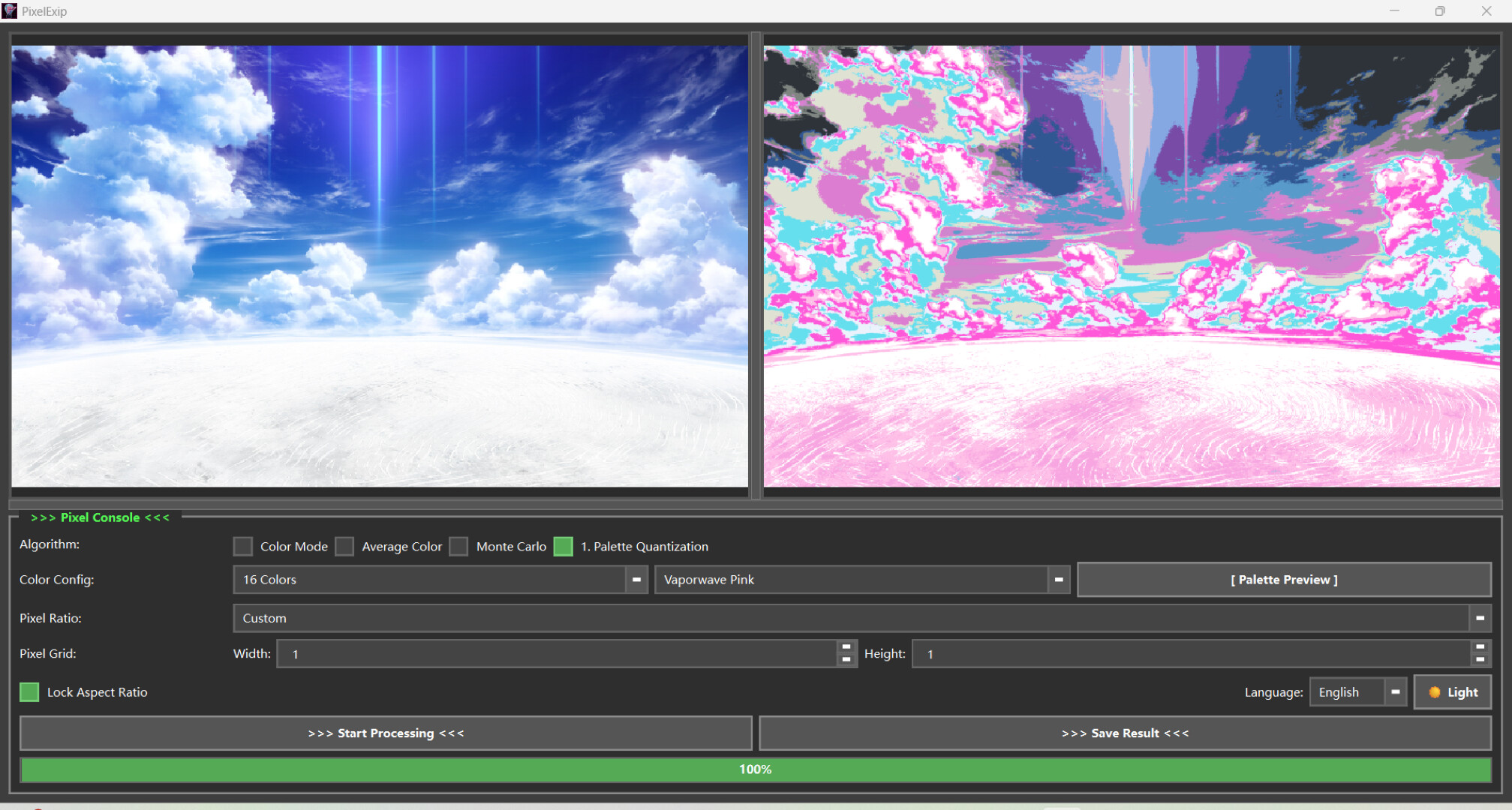This screenshot has height=810, width=1512.
Task: Uncheck the Palette Quantization algorithm
Action: coord(564,546)
